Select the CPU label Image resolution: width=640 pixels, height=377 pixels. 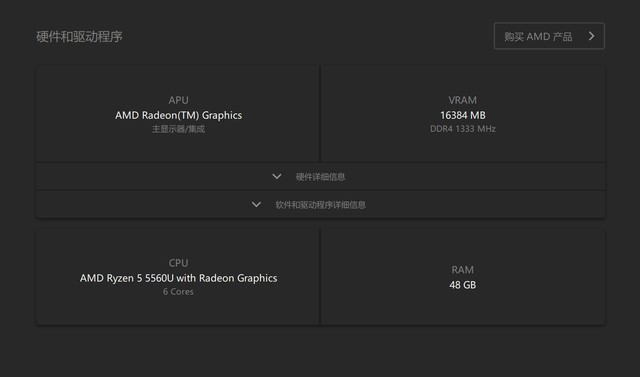tap(178, 263)
